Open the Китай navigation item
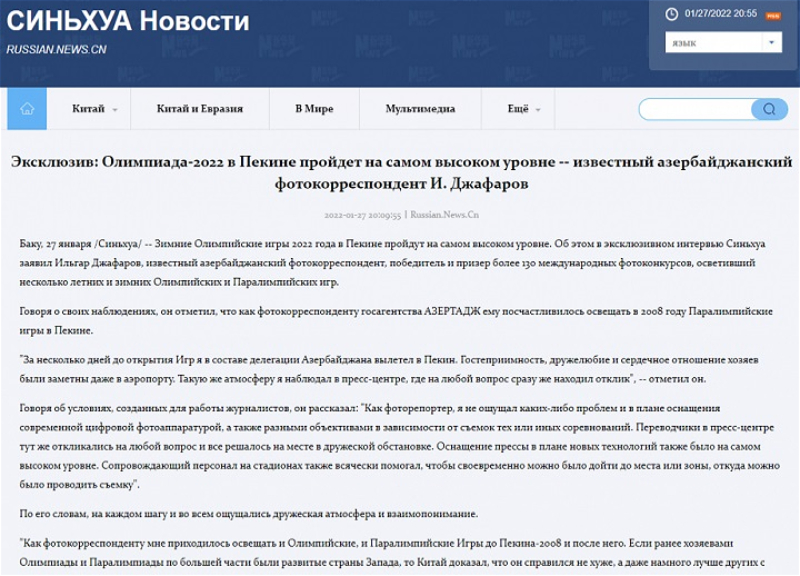Image resolution: width=800 pixels, height=576 pixels. point(88,109)
